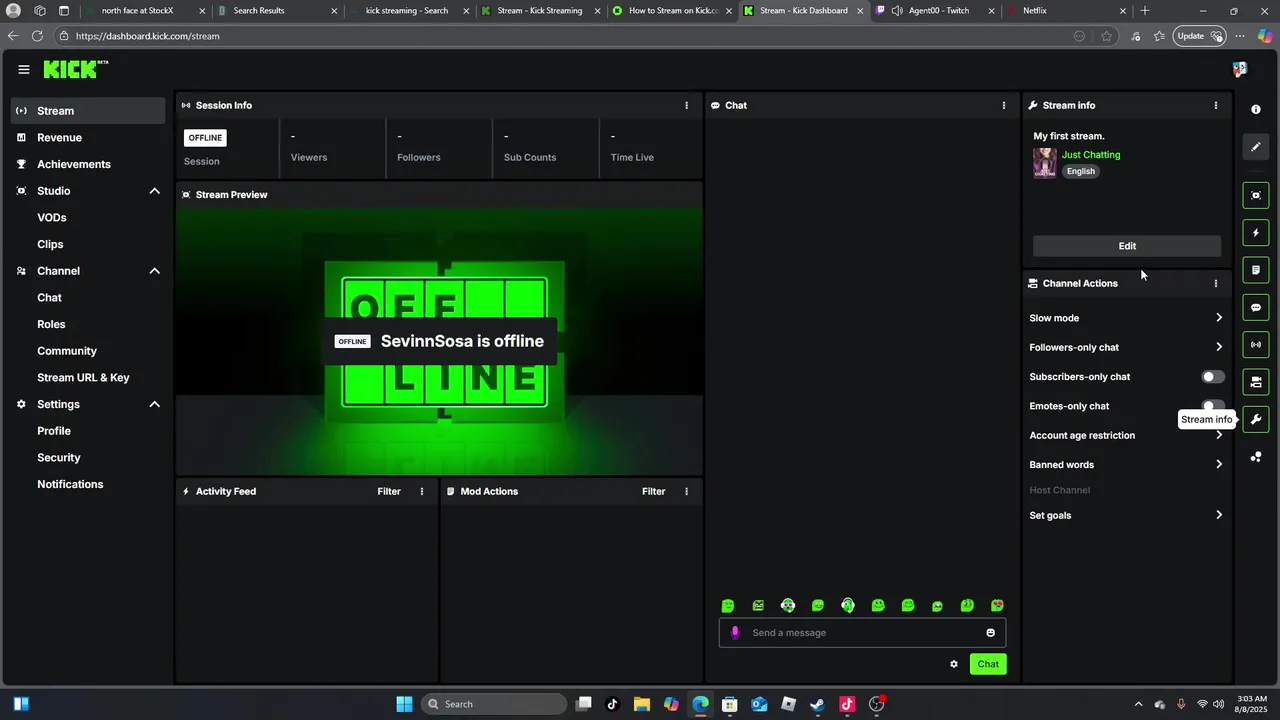Open Activity Feed three-dot options
The height and width of the screenshot is (720, 1280).
coord(422,491)
